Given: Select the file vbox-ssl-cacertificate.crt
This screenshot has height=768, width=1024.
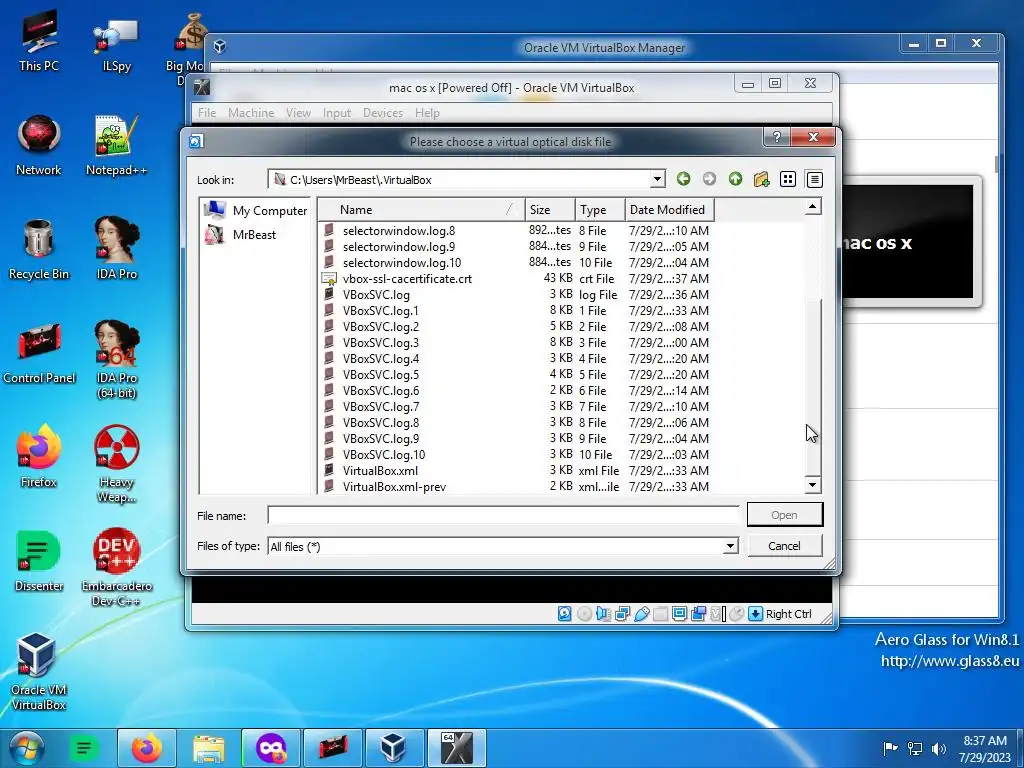Looking at the screenshot, I should tap(407, 279).
